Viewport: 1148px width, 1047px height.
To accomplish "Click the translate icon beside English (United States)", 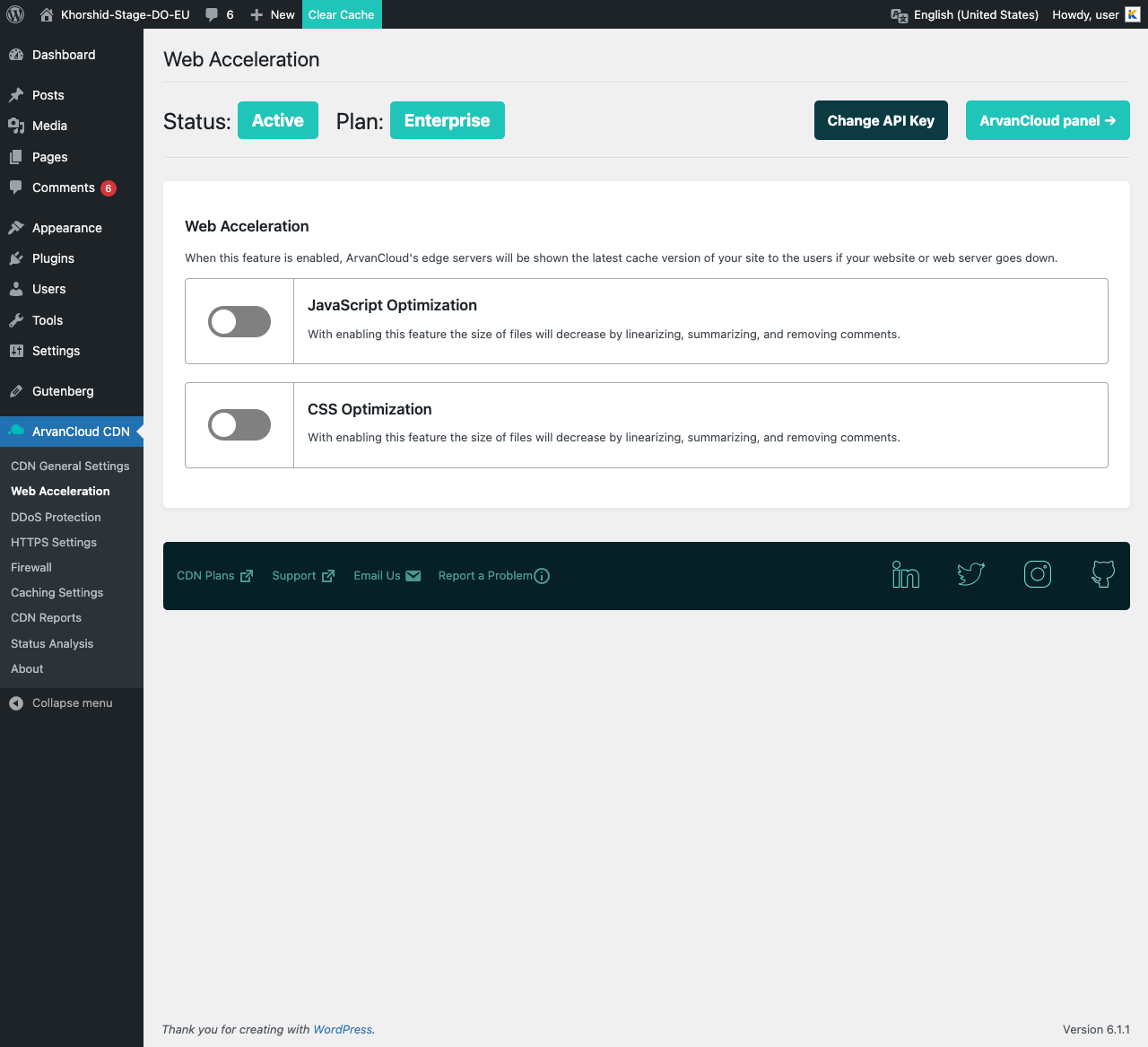I will click(x=900, y=14).
